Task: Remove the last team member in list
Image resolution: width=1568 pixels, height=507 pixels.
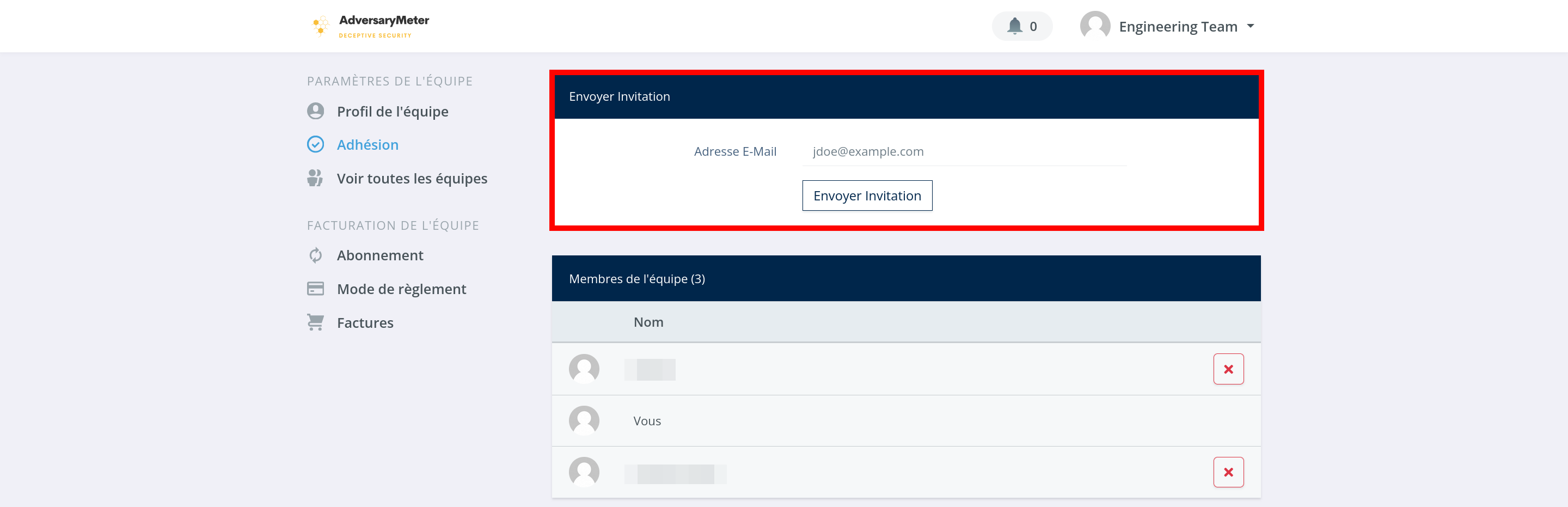Action: tap(1228, 472)
